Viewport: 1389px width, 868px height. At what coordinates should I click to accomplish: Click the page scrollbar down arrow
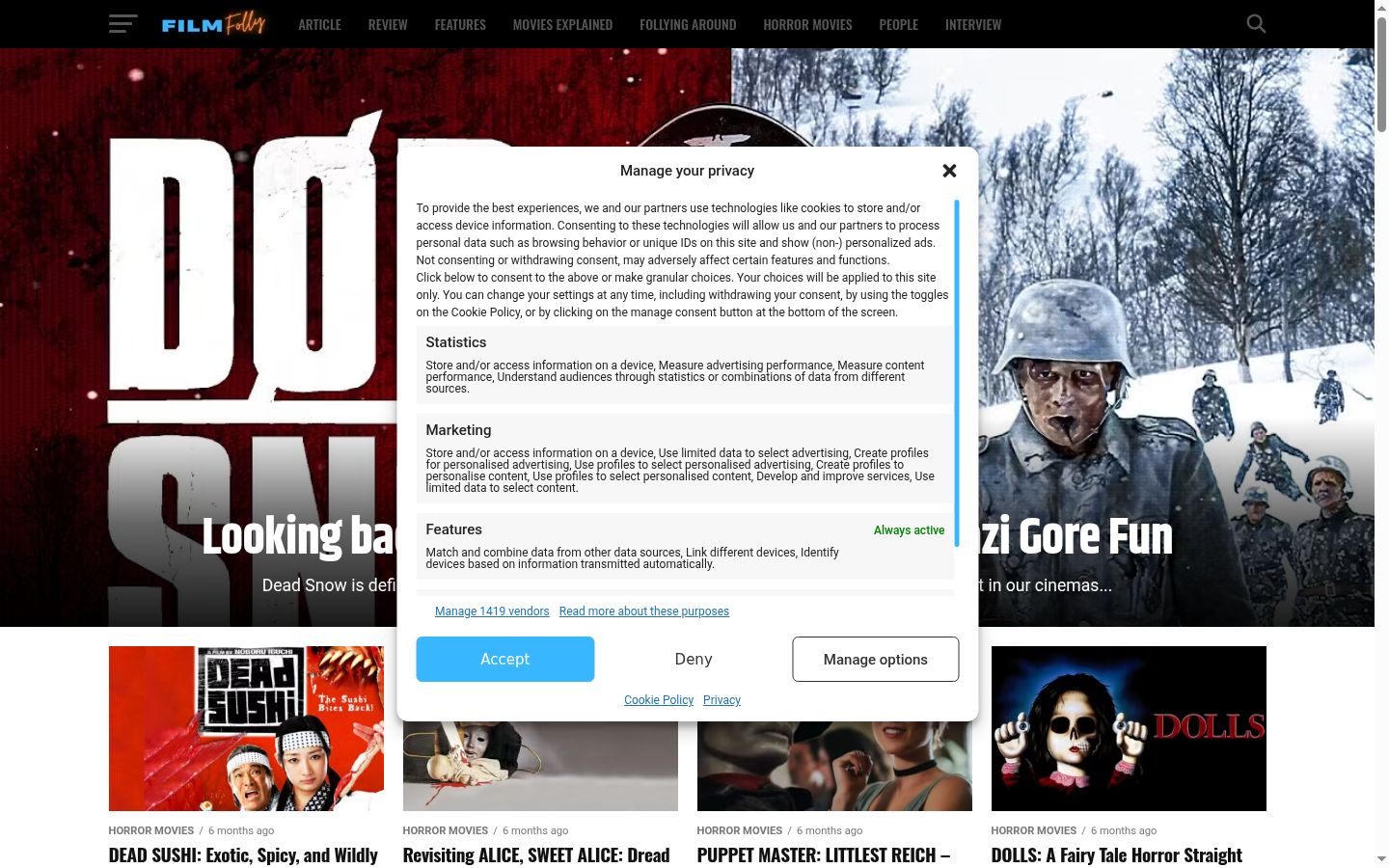click(1381, 859)
